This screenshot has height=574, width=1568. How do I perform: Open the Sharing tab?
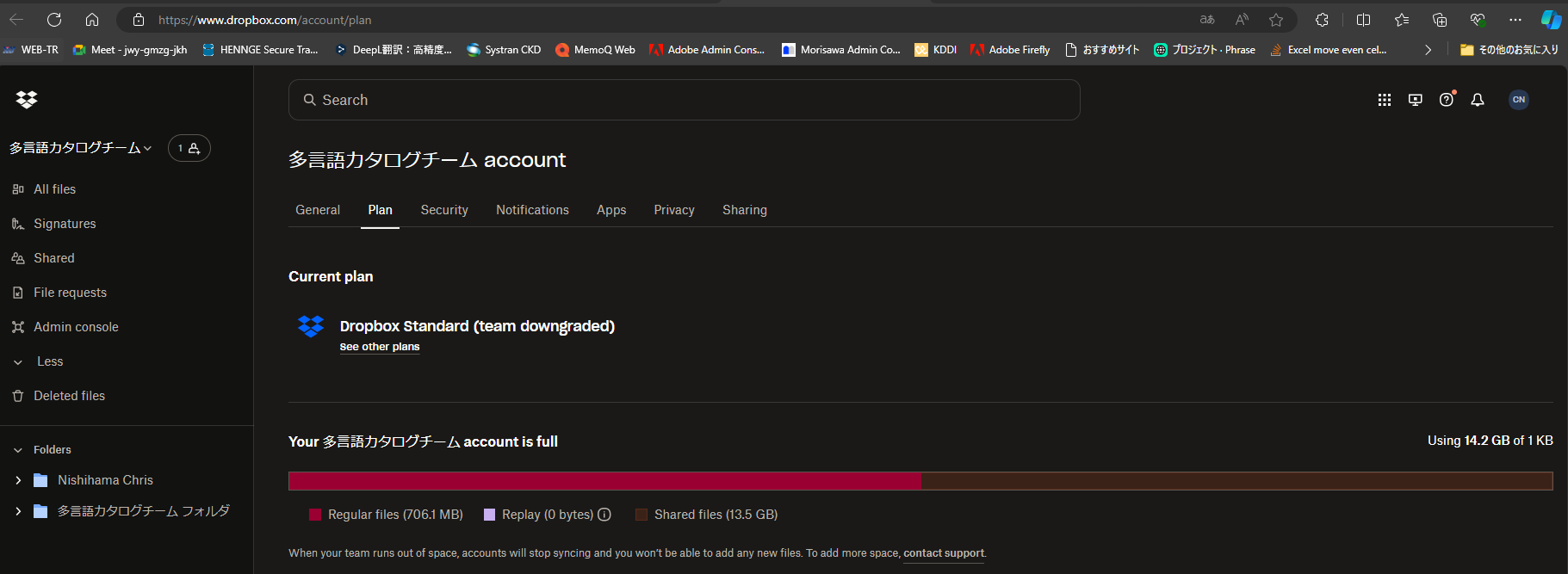pyautogui.click(x=744, y=210)
